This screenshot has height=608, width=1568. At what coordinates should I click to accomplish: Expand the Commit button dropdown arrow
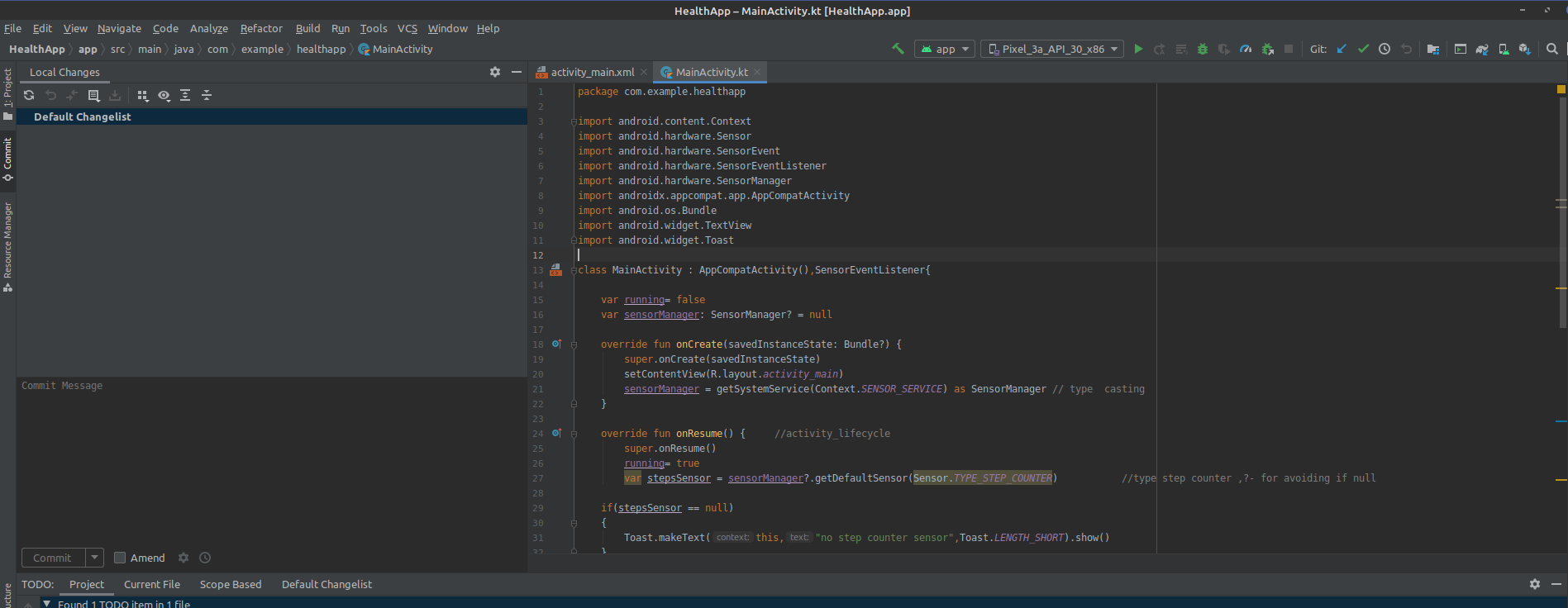coord(95,558)
